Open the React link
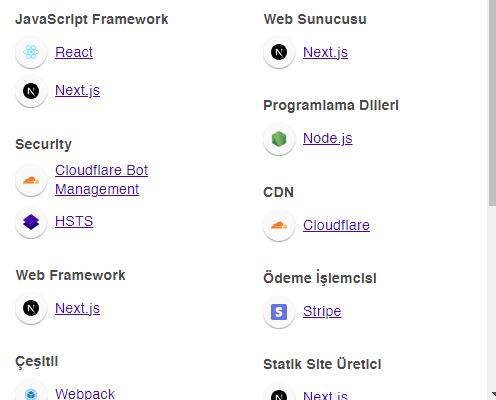The image size is (496, 400). click(74, 52)
